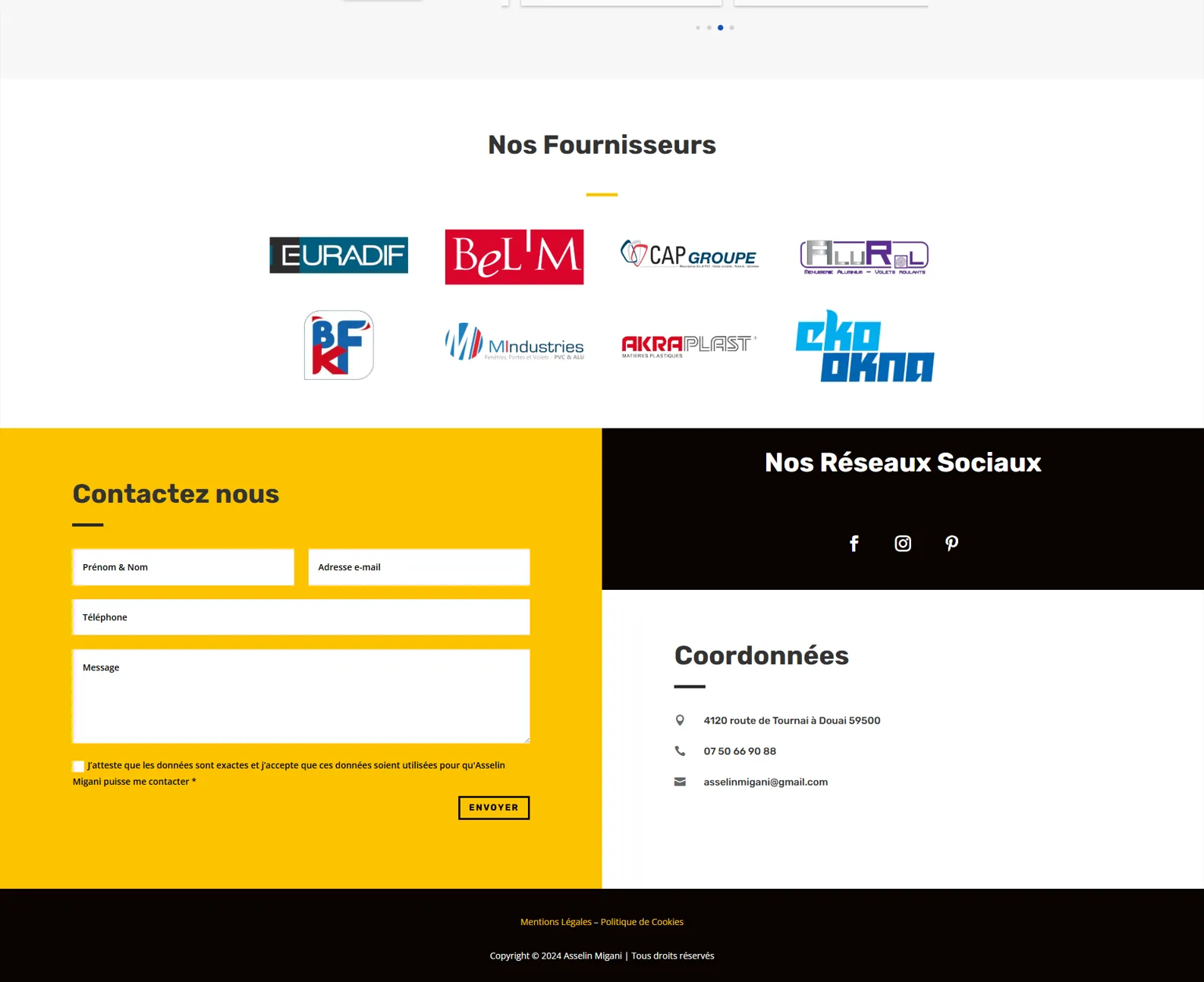
Task: Select the active third carousel dot
Action: tap(721, 28)
